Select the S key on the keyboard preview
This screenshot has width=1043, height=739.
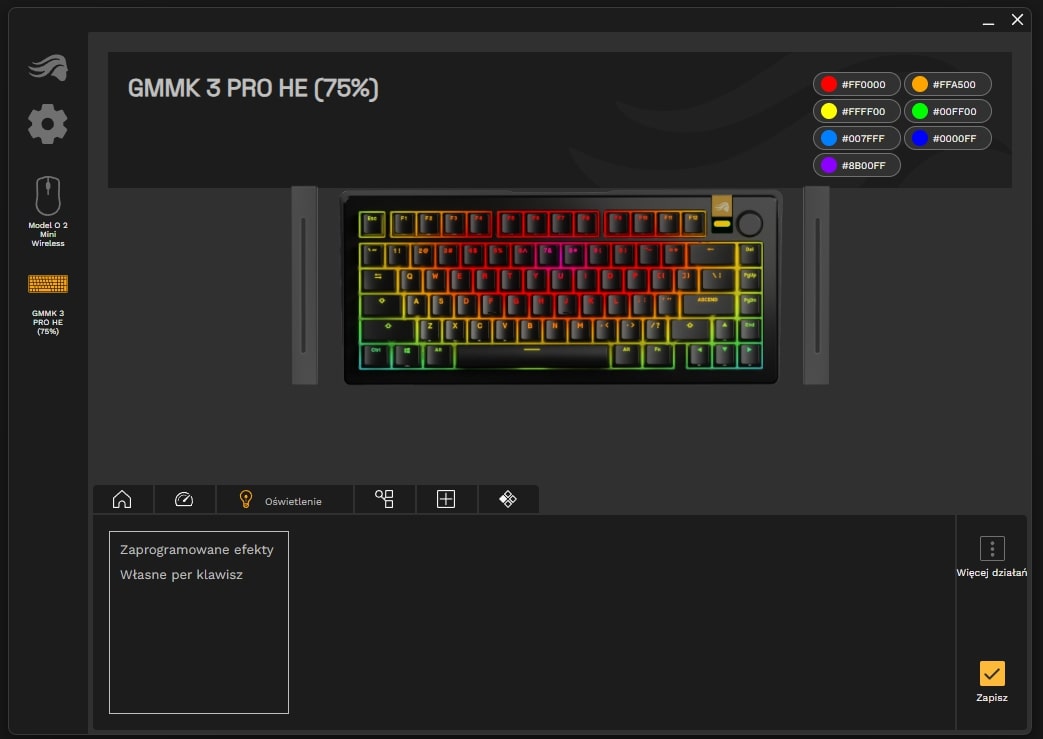tap(441, 305)
